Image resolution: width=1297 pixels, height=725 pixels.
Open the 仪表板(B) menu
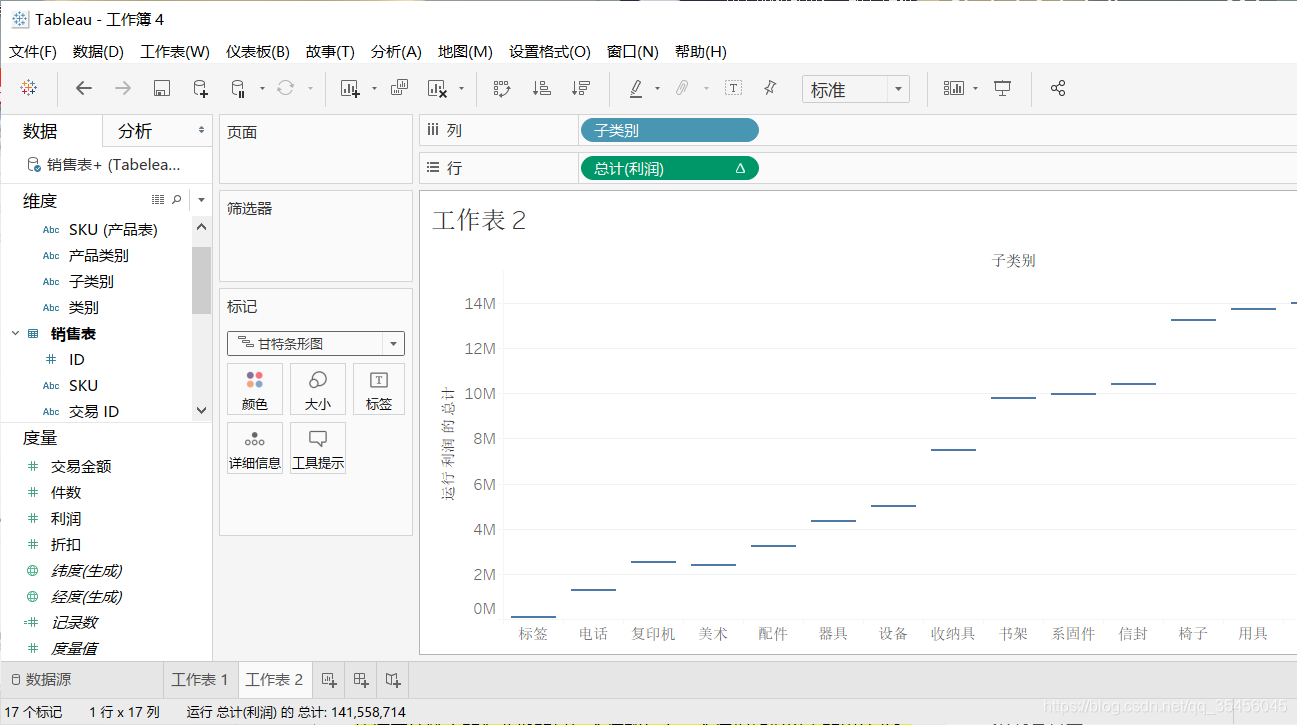[x=257, y=51]
